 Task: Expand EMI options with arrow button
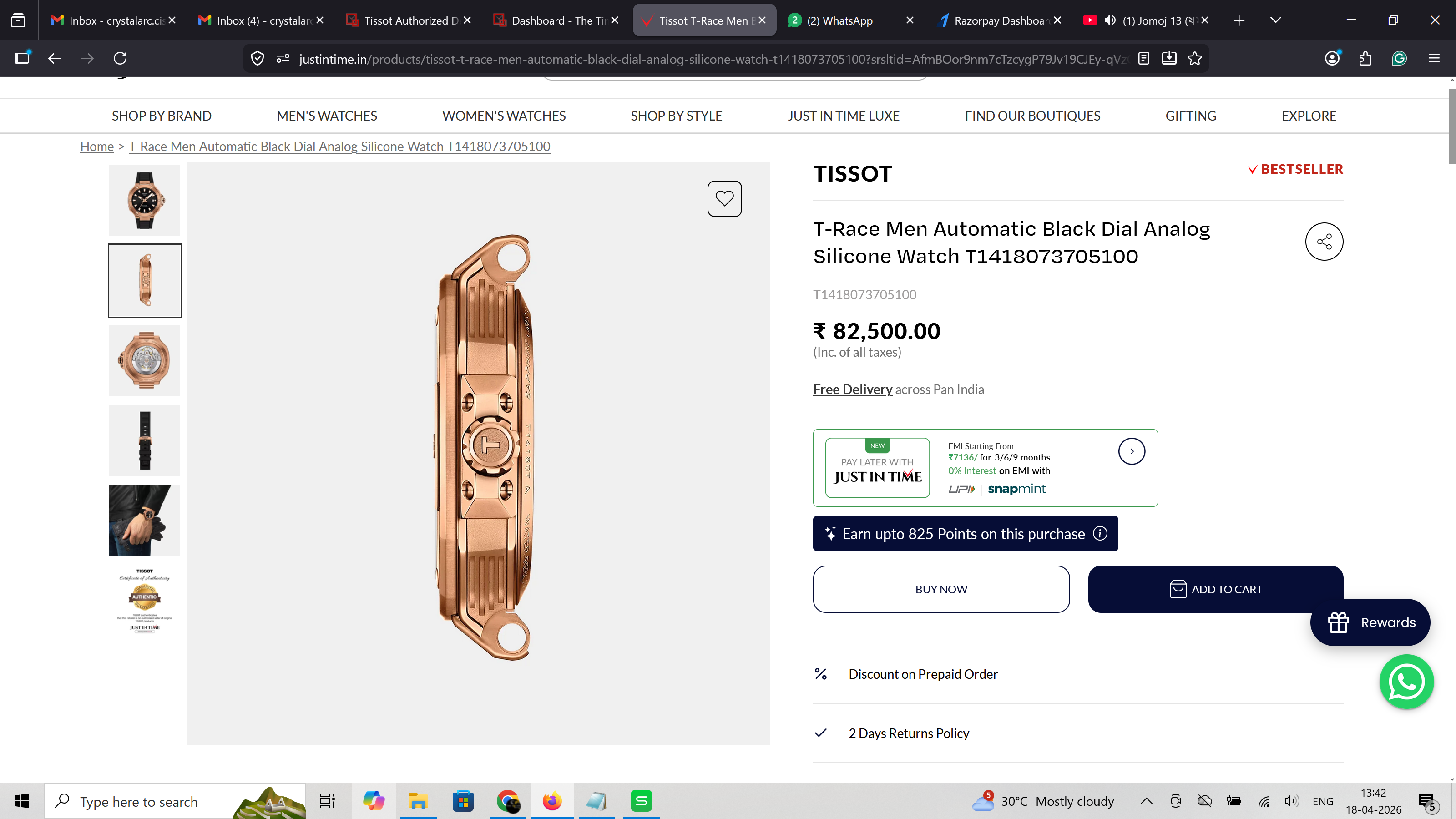click(x=1132, y=451)
